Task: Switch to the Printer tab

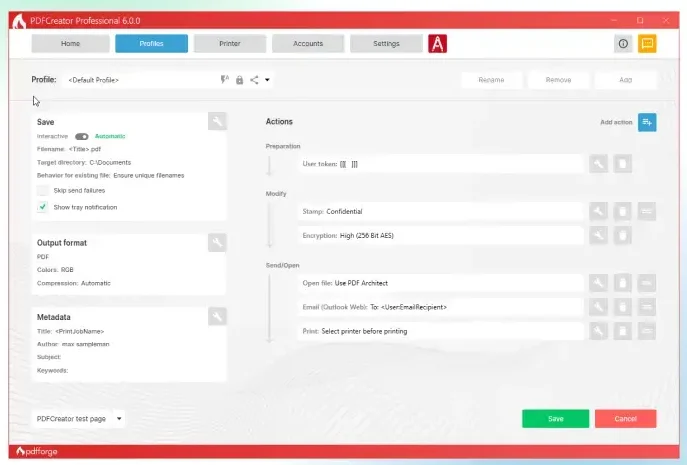Action: coord(230,43)
